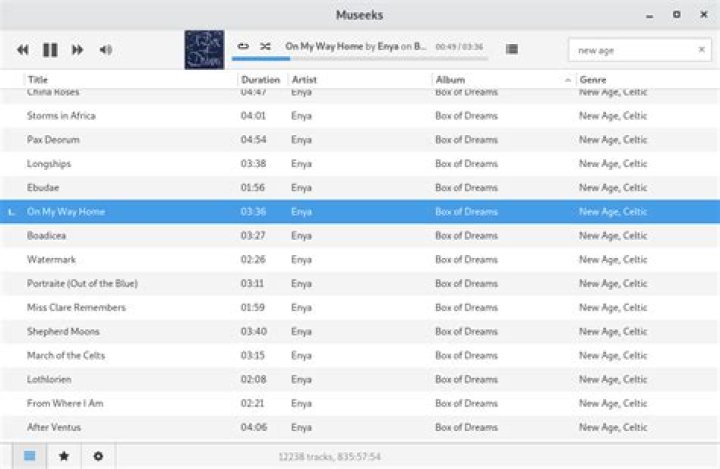The width and height of the screenshot is (720, 469).
Task: Select the After Ventus track
Action: [360, 427]
